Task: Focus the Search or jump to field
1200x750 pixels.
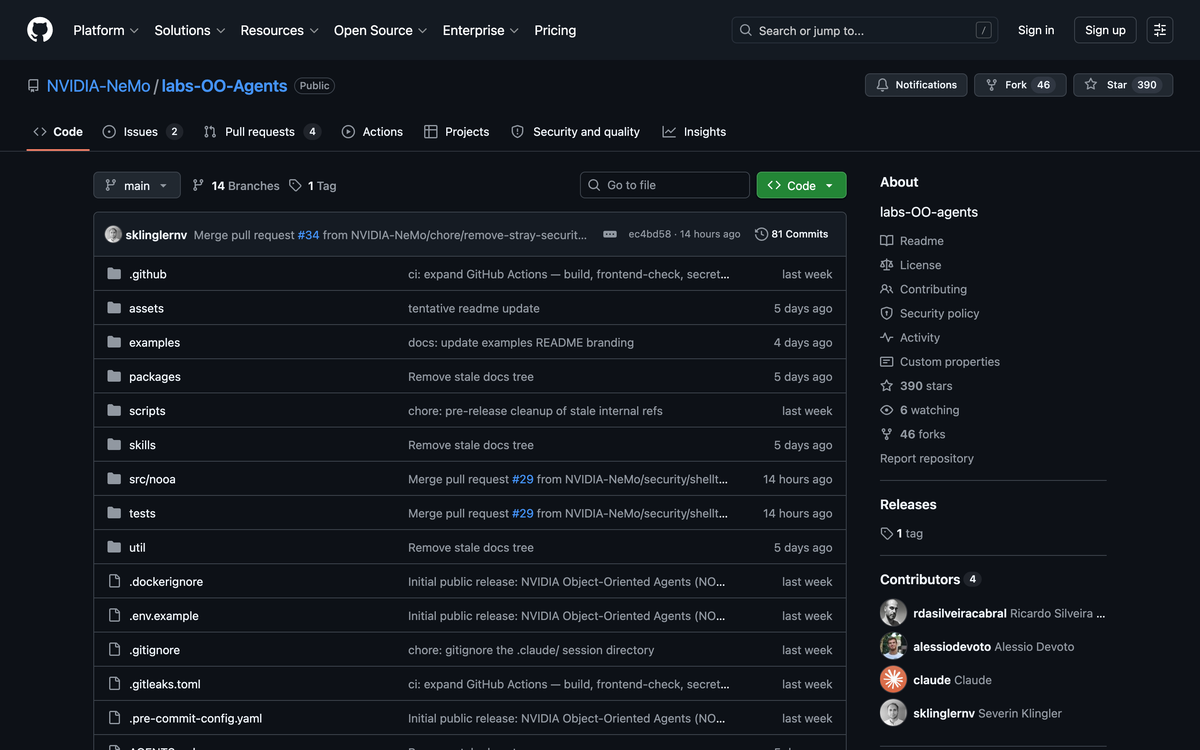Action: 865,30
